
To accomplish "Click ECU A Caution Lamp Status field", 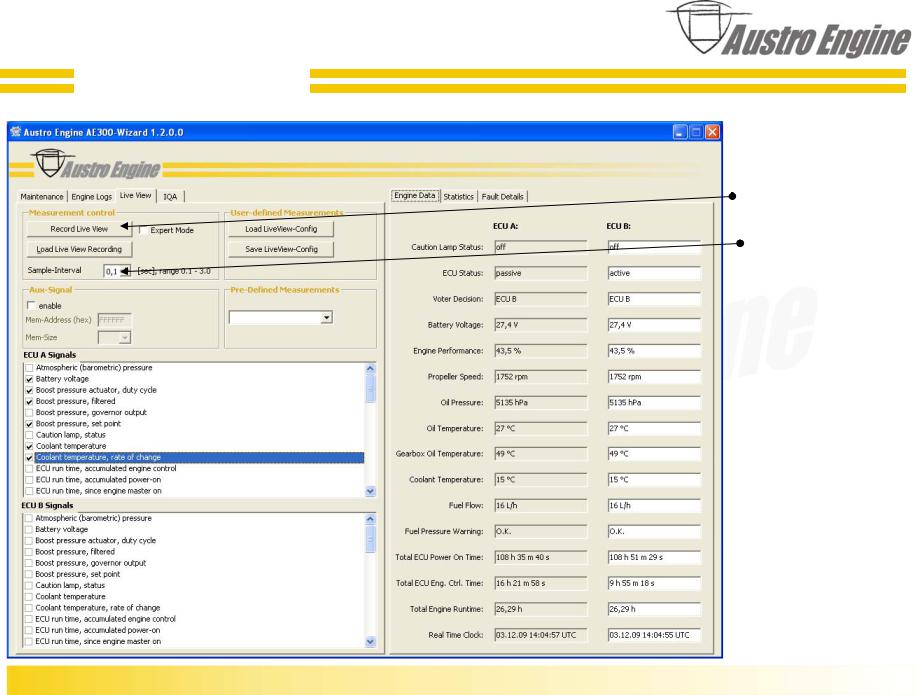I will pos(540,247).
